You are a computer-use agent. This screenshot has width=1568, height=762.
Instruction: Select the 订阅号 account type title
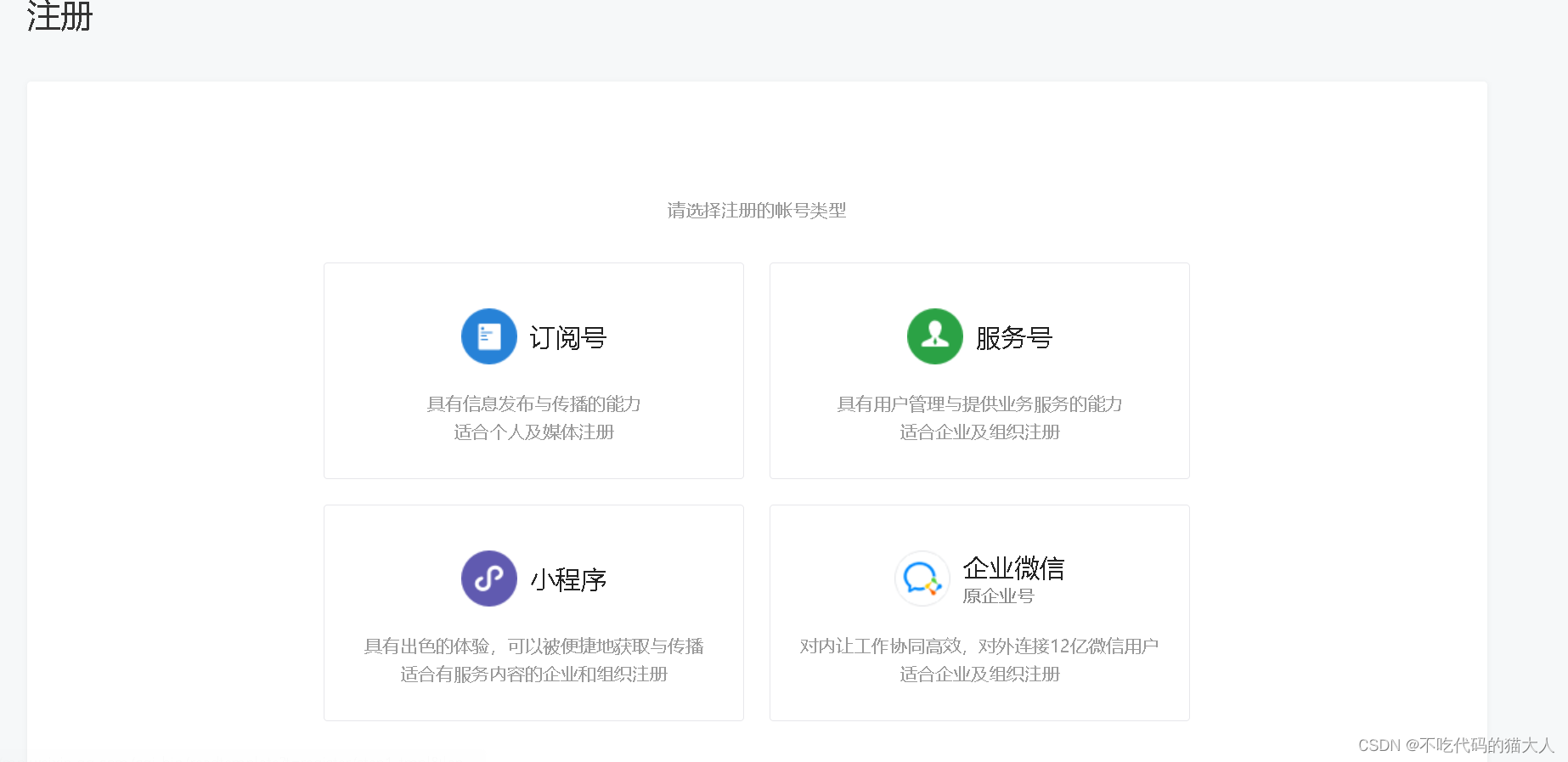pyautogui.click(x=568, y=338)
